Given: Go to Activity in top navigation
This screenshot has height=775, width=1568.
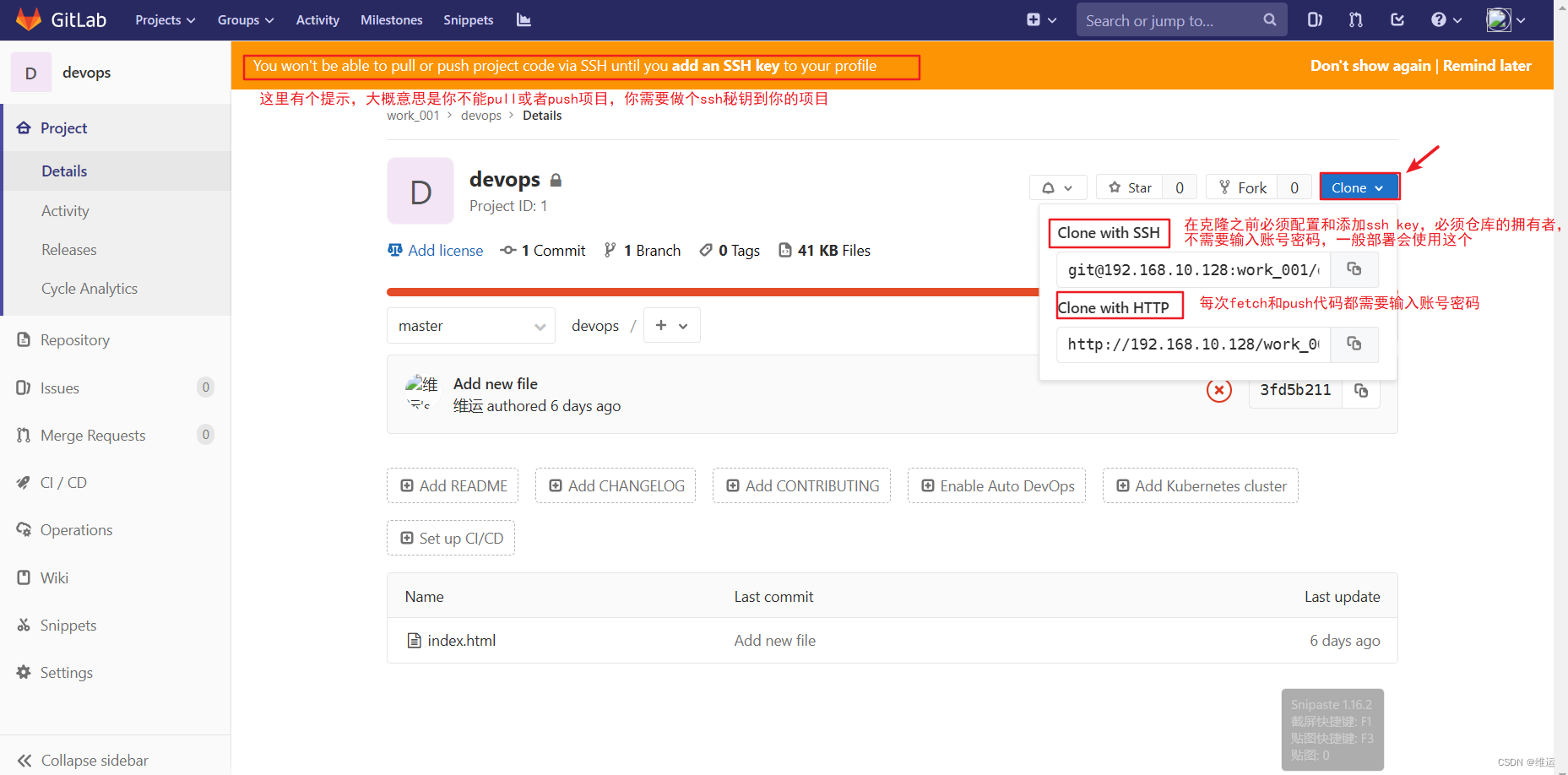Looking at the screenshot, I should point(317,19).
